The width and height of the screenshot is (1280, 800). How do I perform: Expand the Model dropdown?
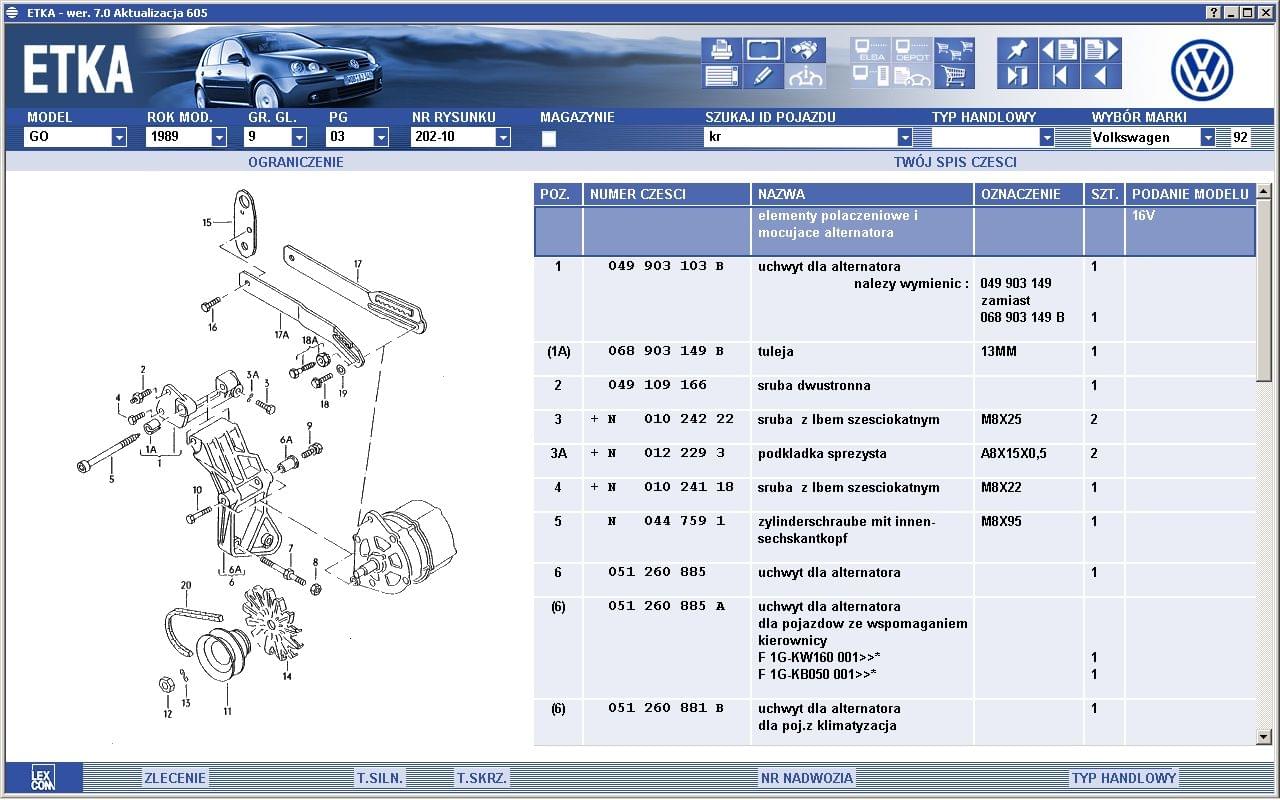(x=119, y=138)
